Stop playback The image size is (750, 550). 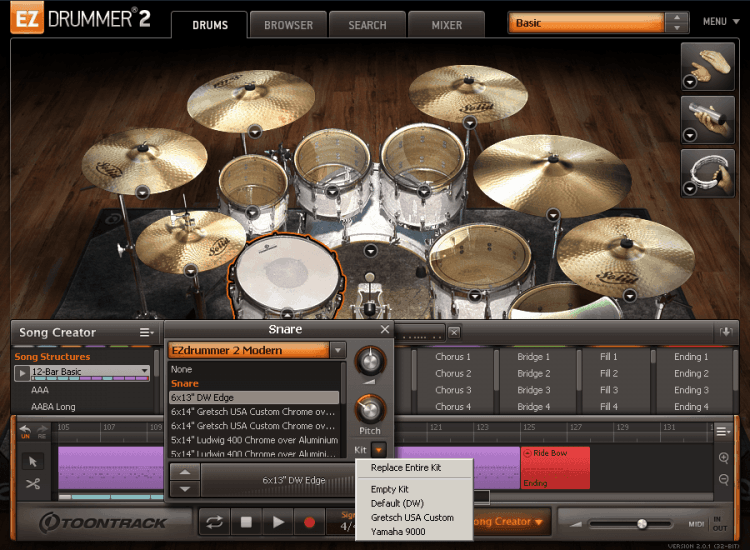[246, 522]
